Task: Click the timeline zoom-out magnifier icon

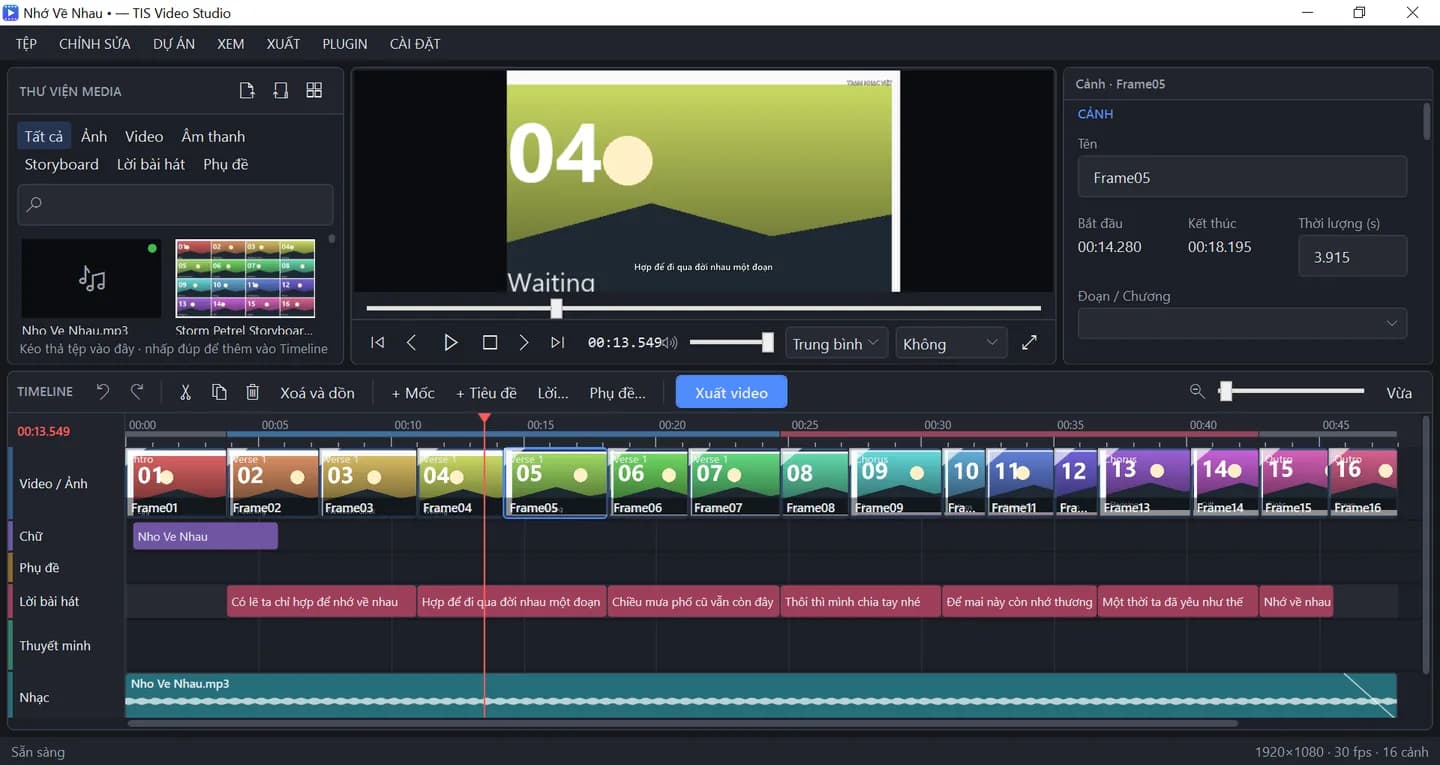Action: pos(1197,392)
